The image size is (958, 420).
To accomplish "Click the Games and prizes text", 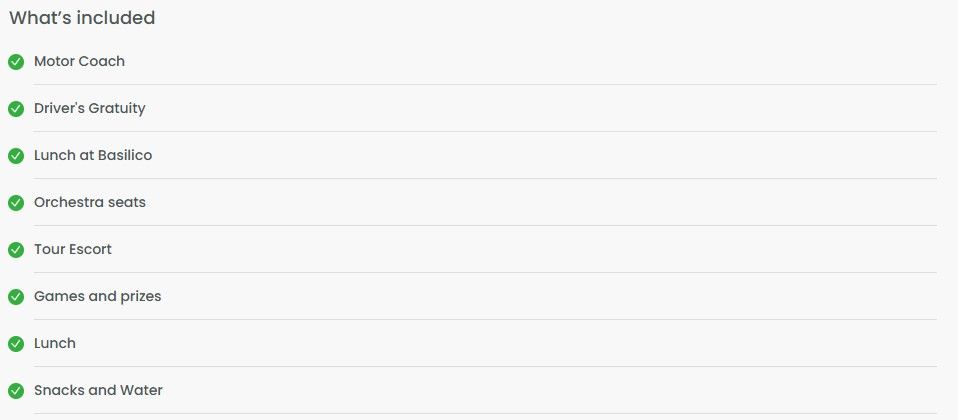I will click(98, 297).
